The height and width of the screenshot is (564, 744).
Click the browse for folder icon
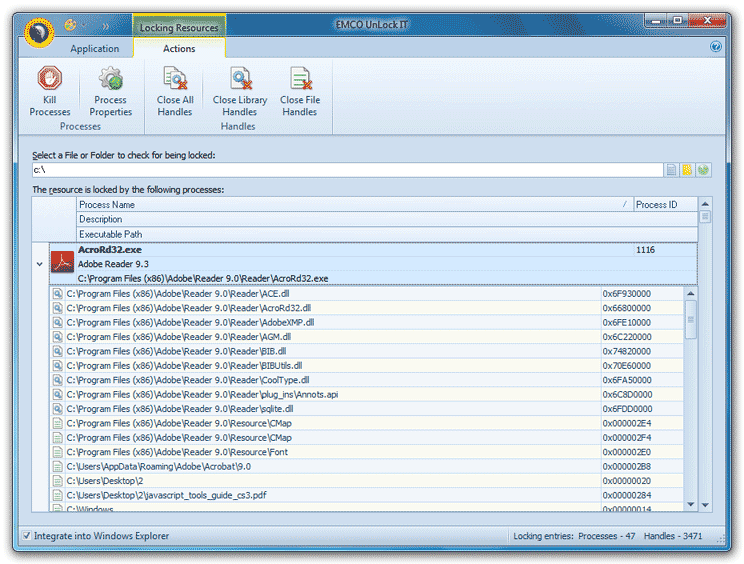tap(687, 170)
